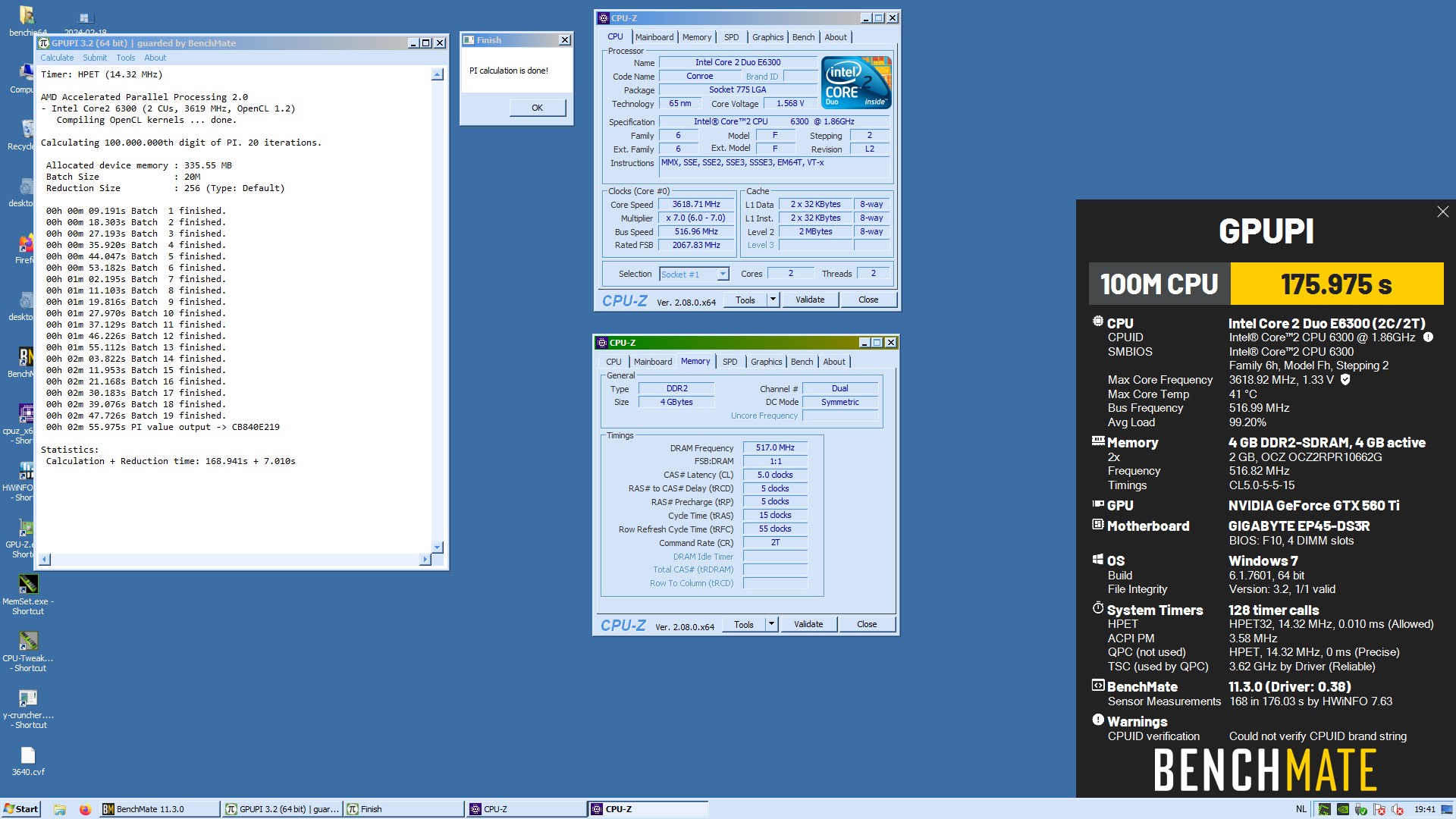Open Mainboard tab in the bottom CPU-Z window

pyautogui.click(x=653, y=362)
